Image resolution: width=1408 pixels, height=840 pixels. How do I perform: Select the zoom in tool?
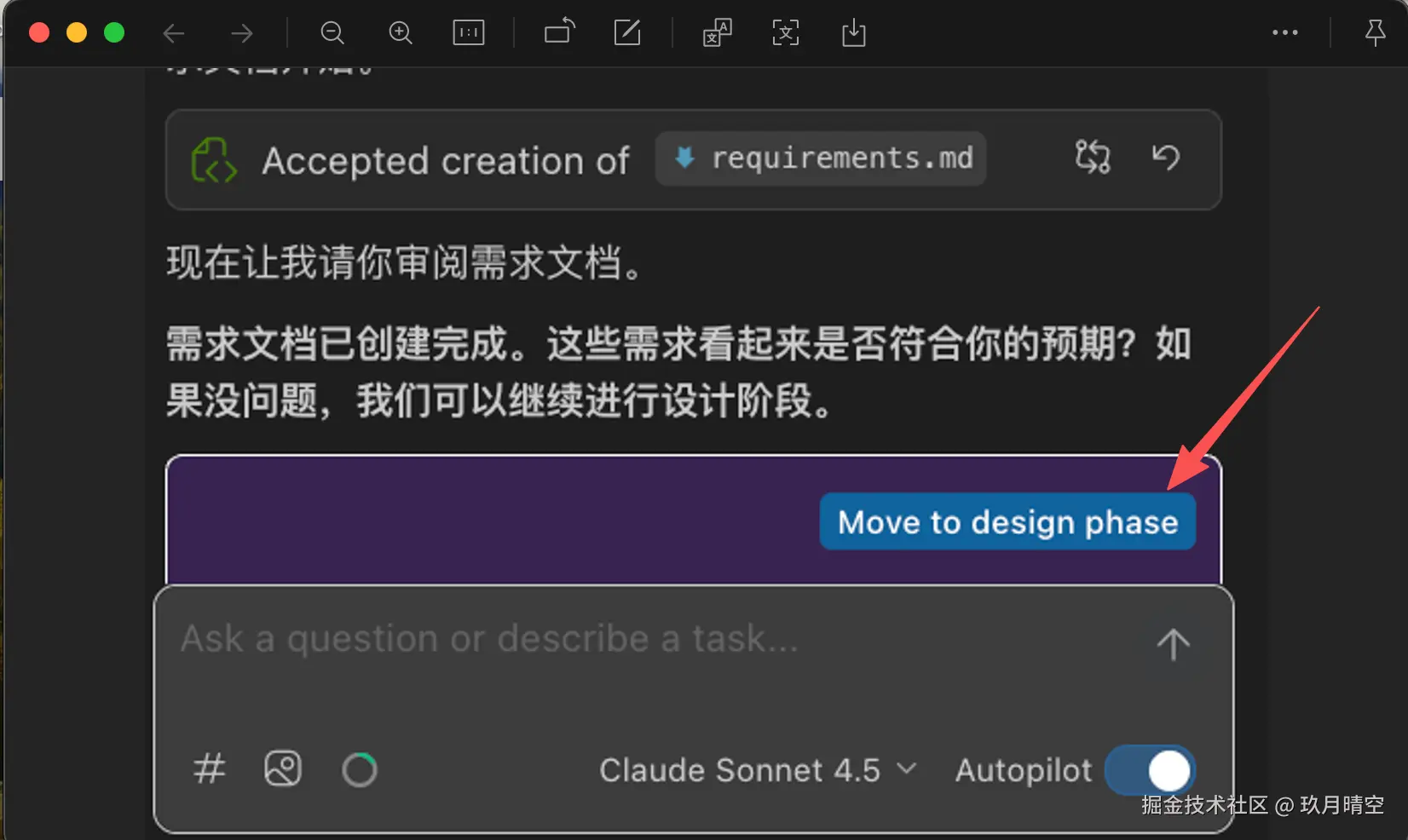pos(401,33)
